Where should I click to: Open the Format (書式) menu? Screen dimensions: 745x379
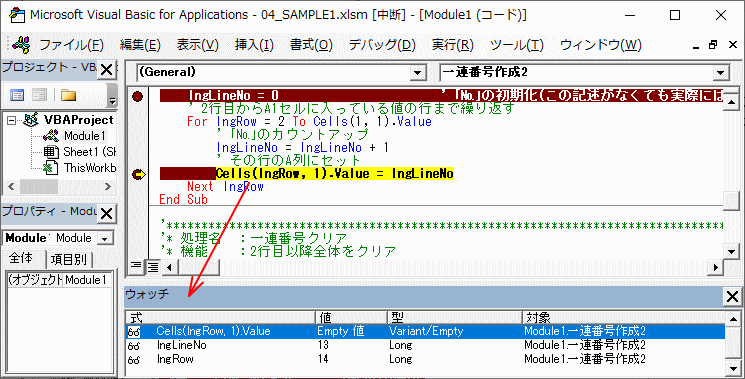(x=311, y=45)
